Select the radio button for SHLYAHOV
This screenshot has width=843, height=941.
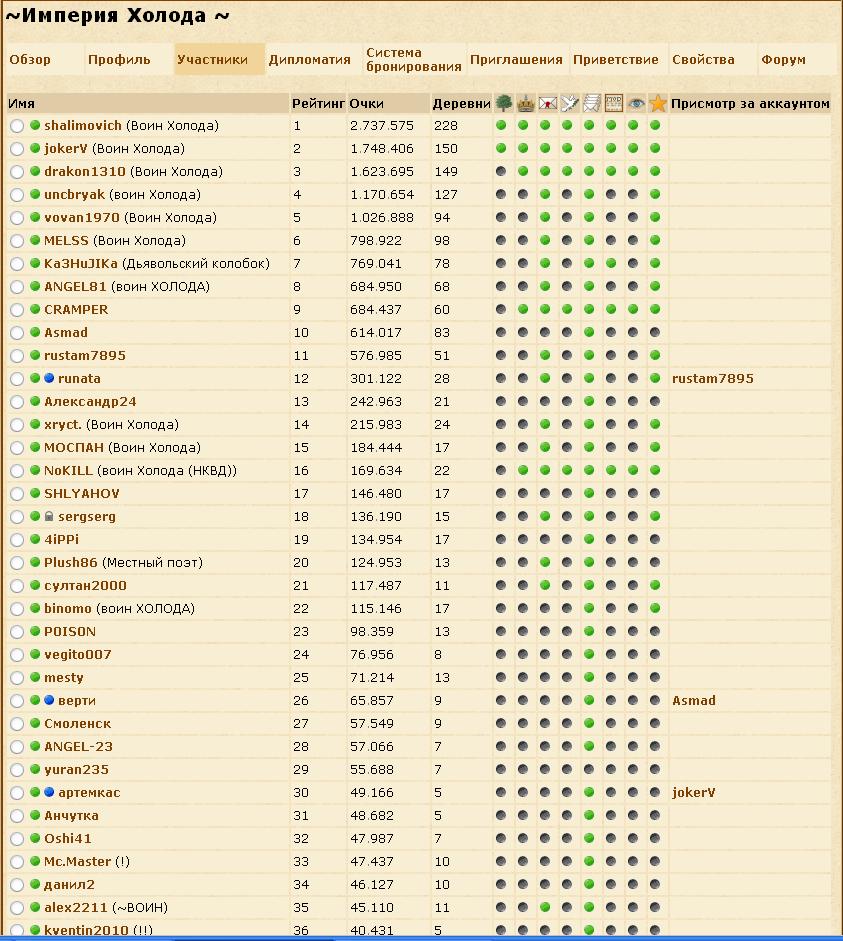click(17, 493)
